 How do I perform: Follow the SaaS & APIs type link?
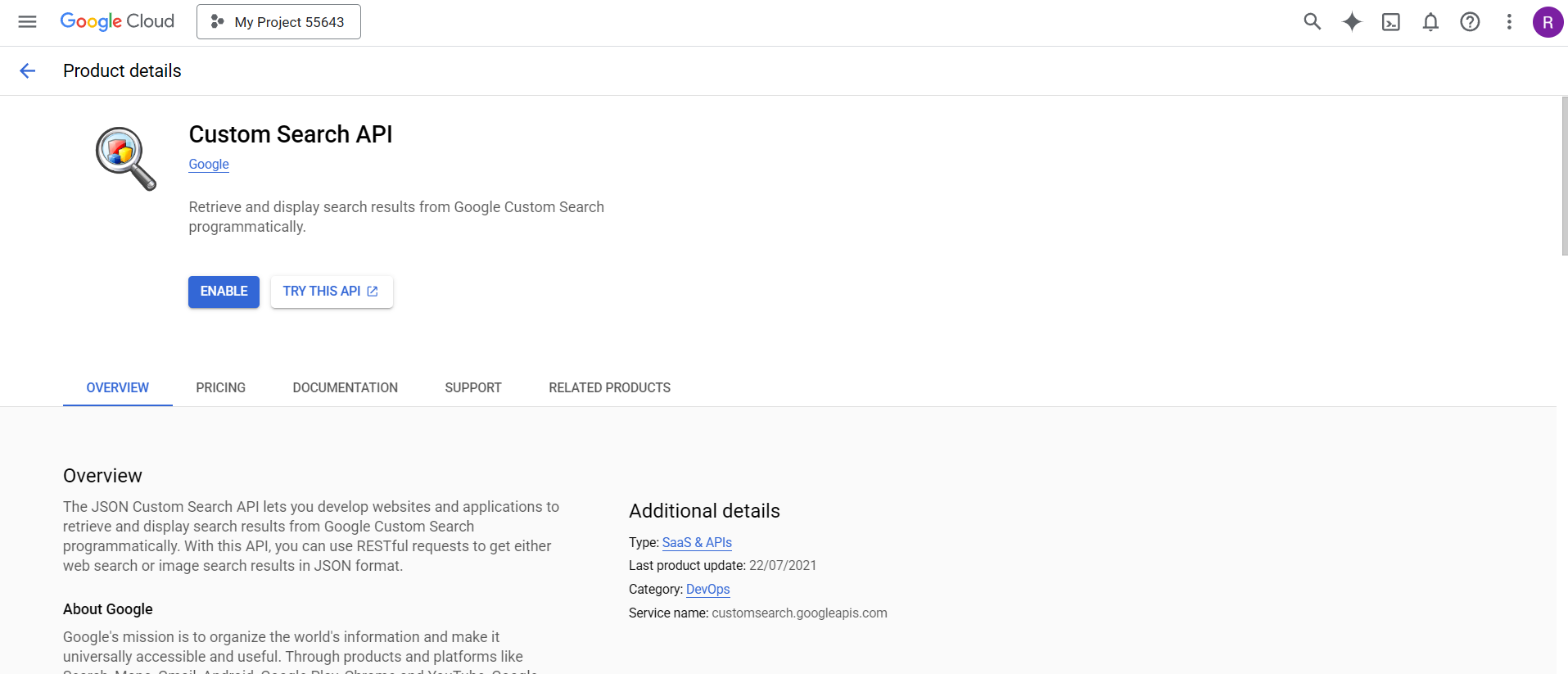pyautogui.click(x=697, y=542)
